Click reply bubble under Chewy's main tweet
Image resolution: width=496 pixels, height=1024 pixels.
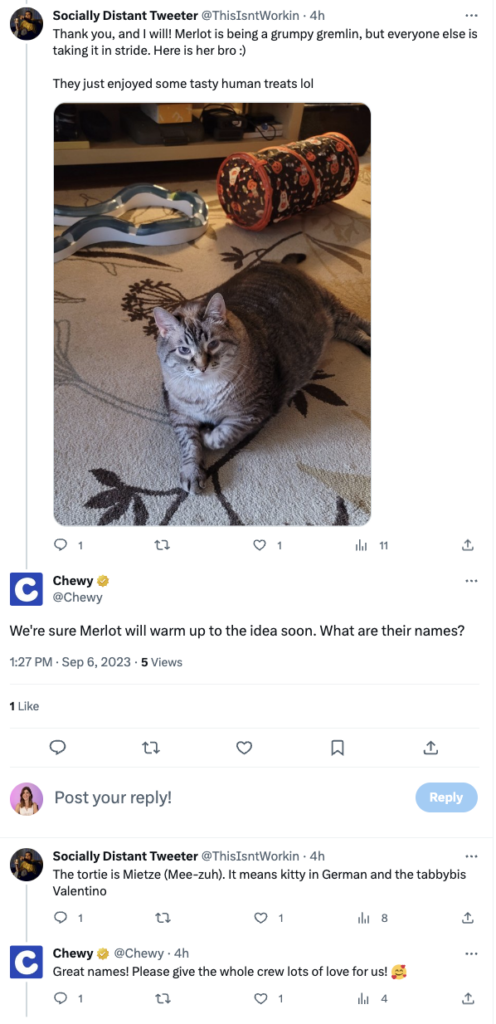coord(58,747)
